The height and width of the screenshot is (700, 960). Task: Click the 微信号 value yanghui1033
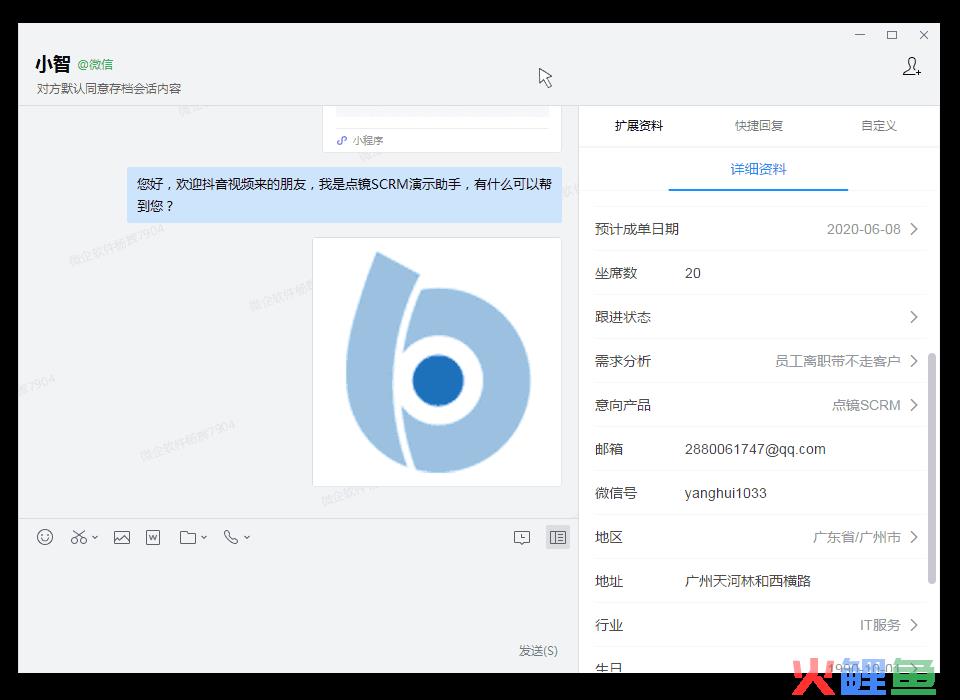(x=726, y=494)
